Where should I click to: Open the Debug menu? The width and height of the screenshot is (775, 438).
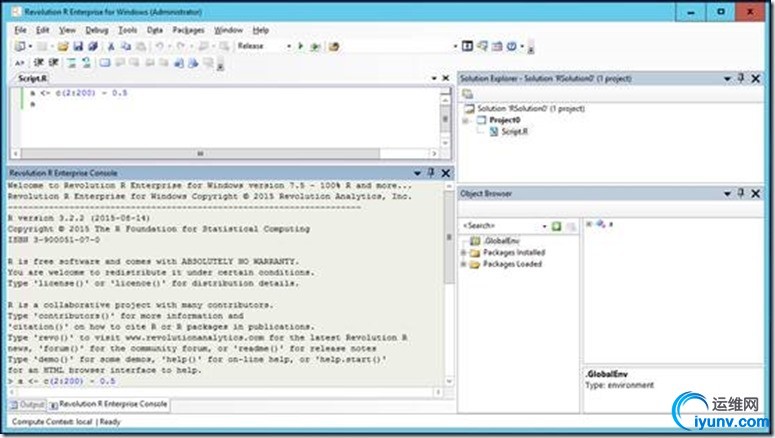[96, 30]
